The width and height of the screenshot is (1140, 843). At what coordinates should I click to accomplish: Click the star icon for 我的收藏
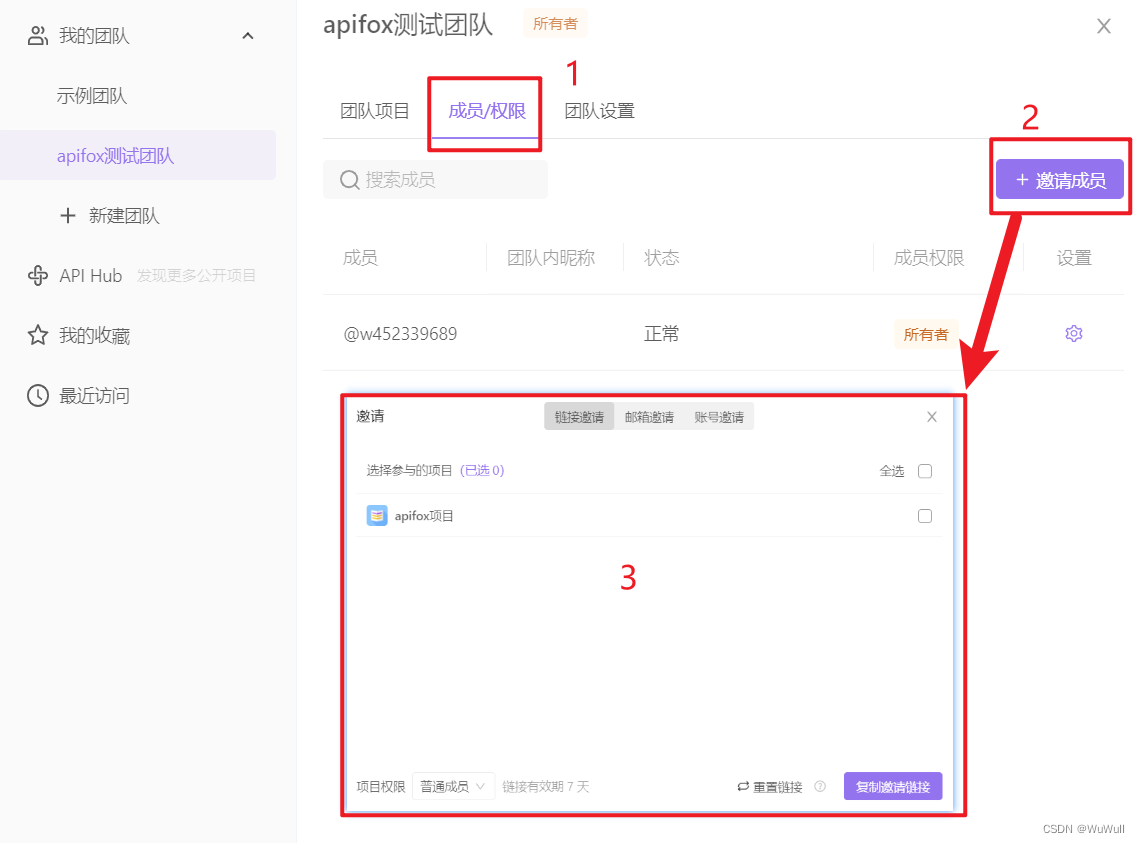pyautogui.click(x=38, y=335)
